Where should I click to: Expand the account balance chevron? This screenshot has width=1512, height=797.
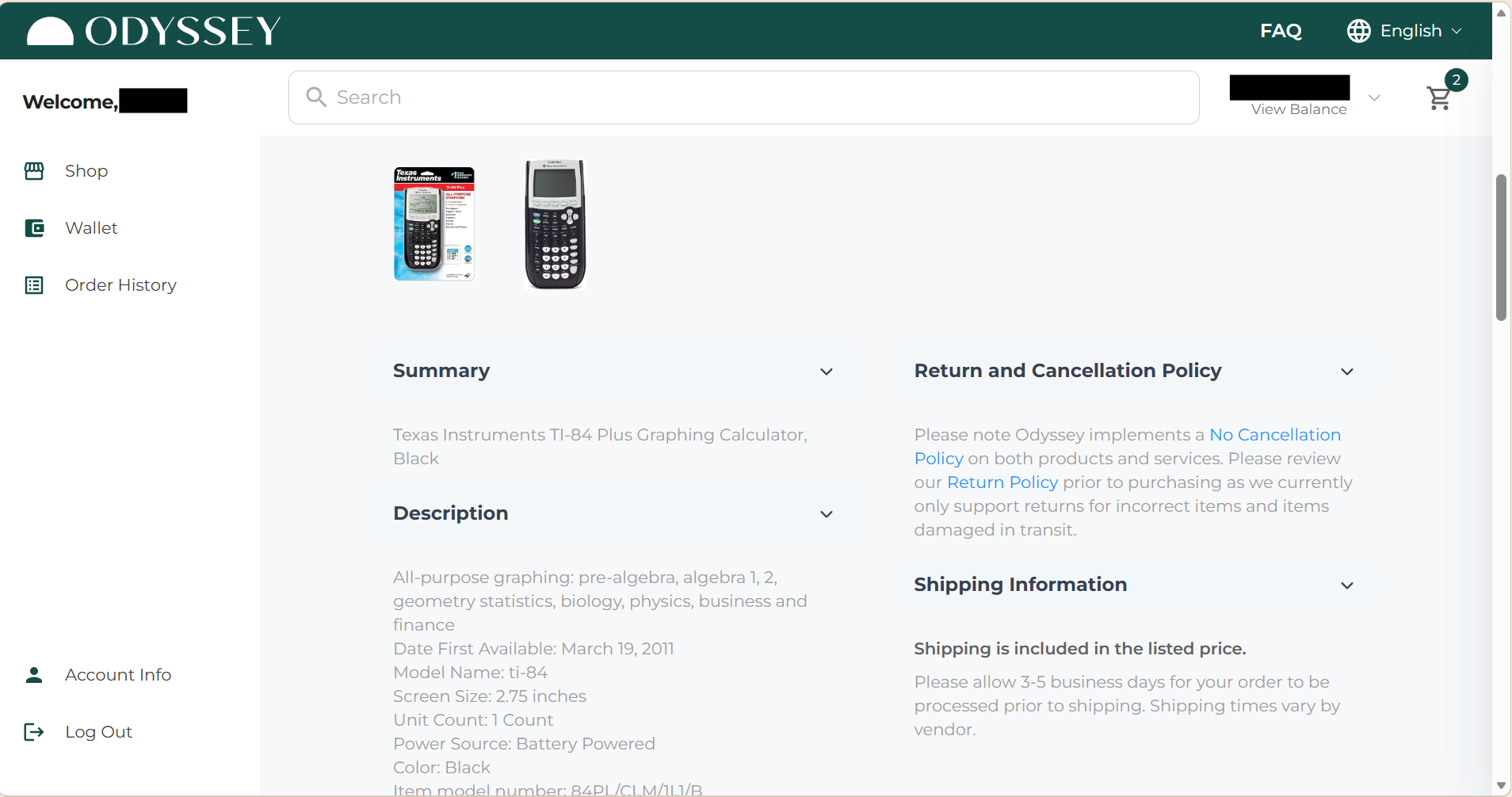(1375, 97)
